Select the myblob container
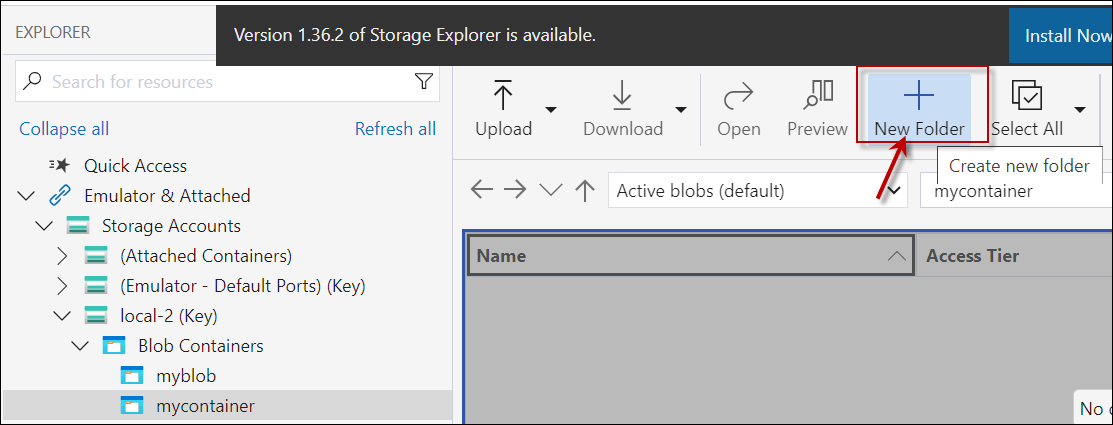Screen dimensions: 1113x425 [x=186, y=376]
